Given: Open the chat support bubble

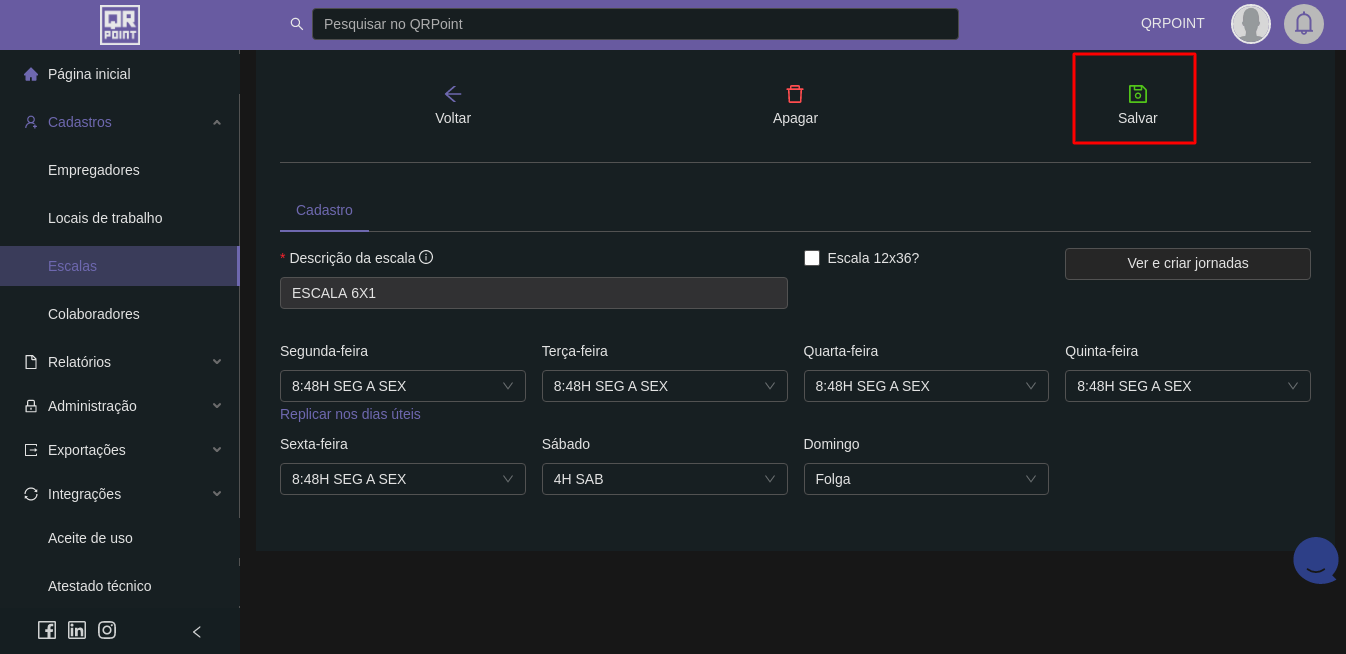Looking at the screenshot, I should pyautogui.click(x=1315, y=560).
